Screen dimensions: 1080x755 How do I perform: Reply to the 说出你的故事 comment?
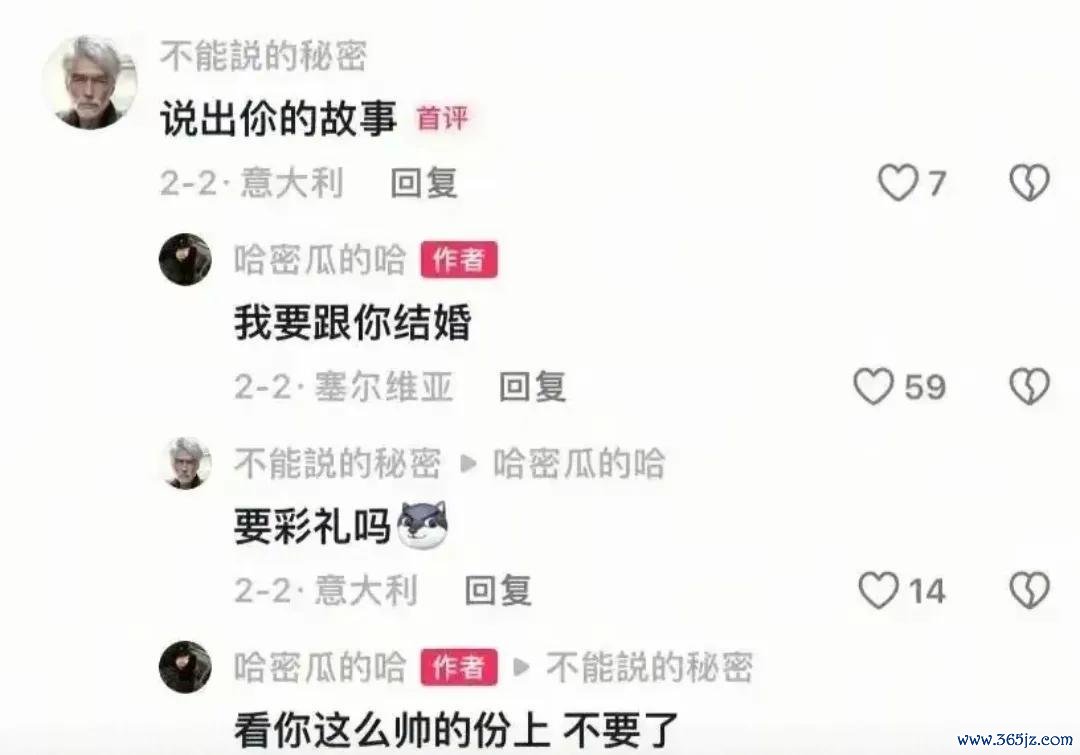click(424, 183)
